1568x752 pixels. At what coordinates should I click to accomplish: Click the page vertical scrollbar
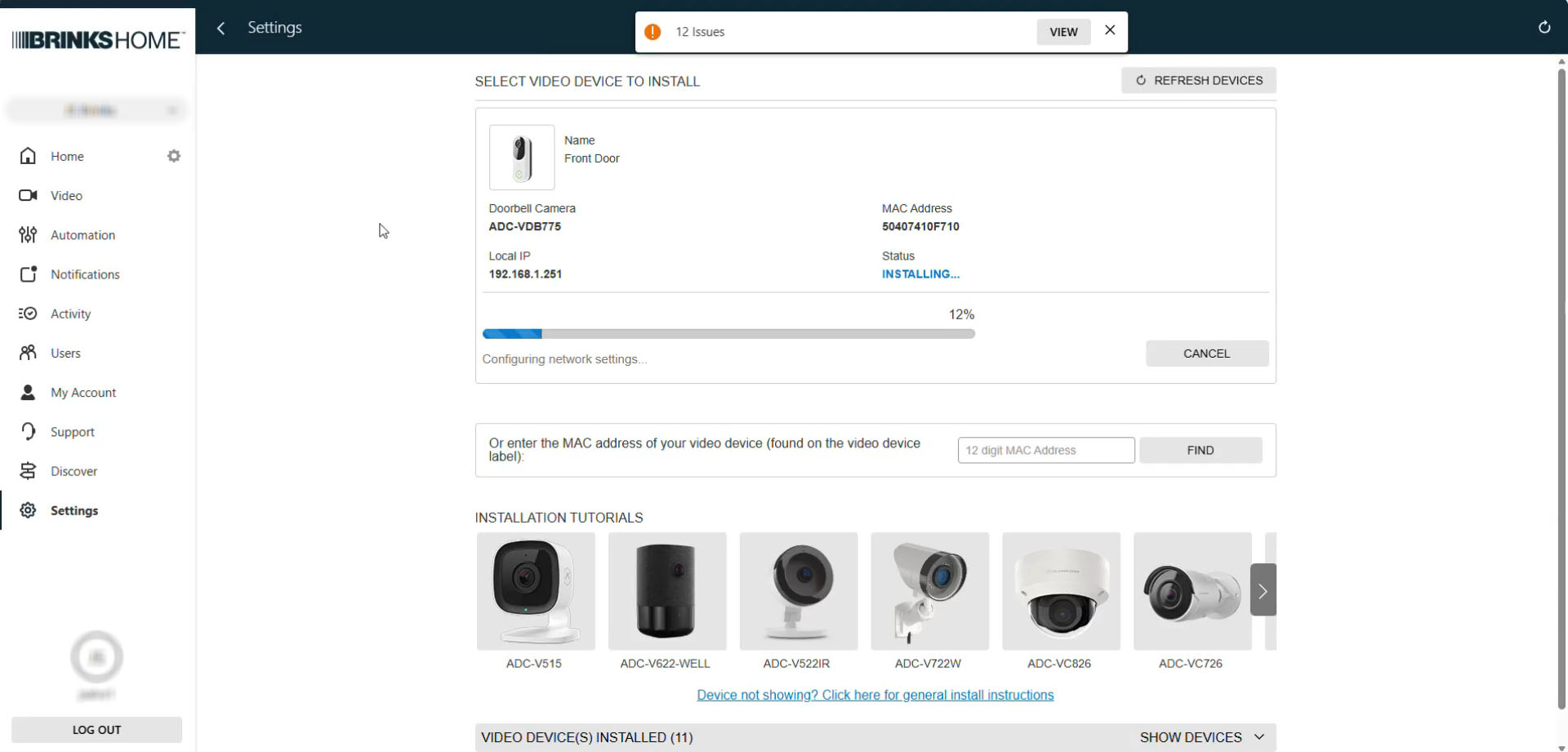pyautogui.click(x=1561, y=388)
